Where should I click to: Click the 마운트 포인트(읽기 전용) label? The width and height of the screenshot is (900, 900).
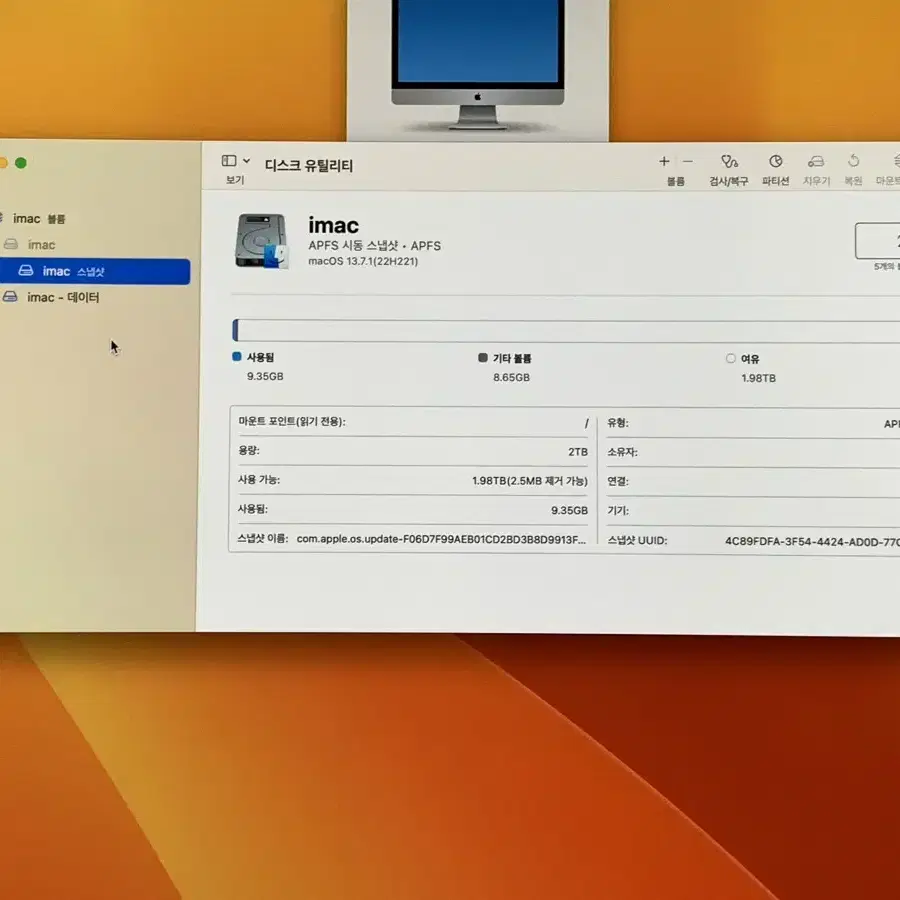[292, 421]
